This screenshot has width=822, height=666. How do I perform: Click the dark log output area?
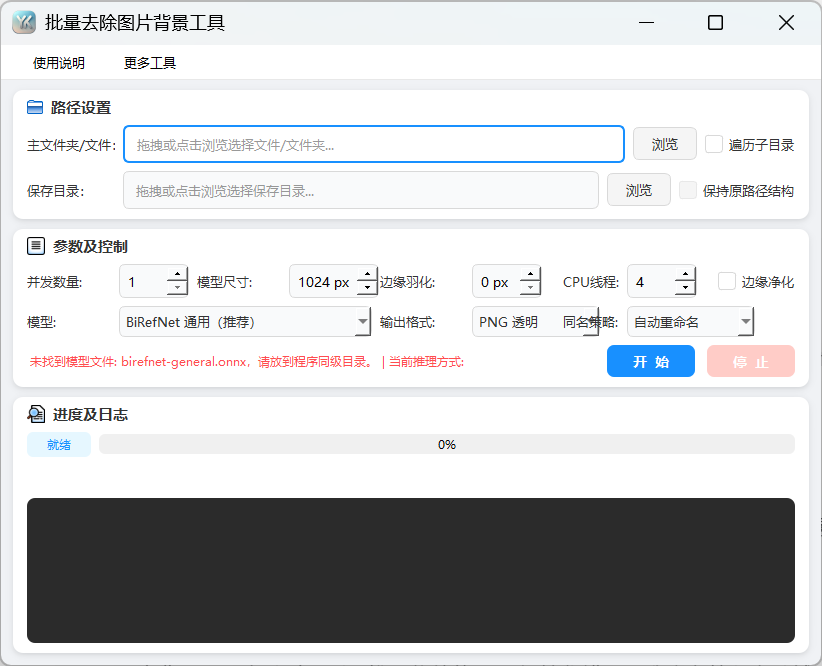tap(410, 570)
